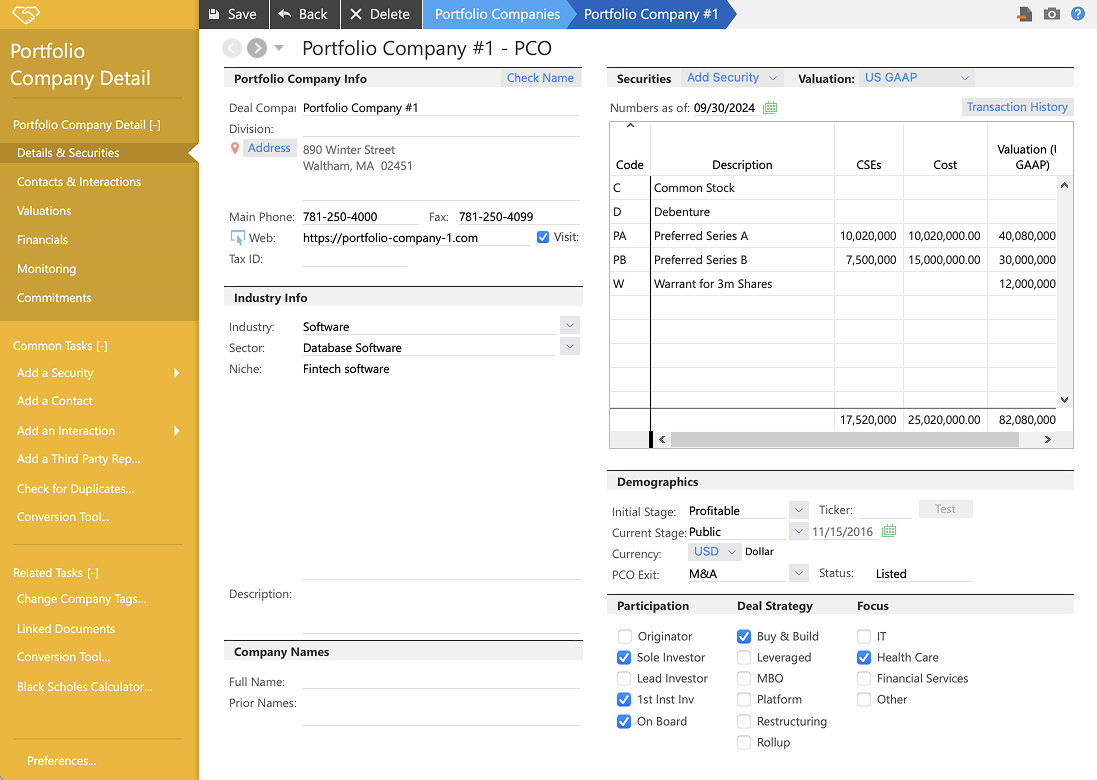Open the Commitments page
Image resolution: width=1097 pixels, height=780 pixels.
(x=54, y=298)
